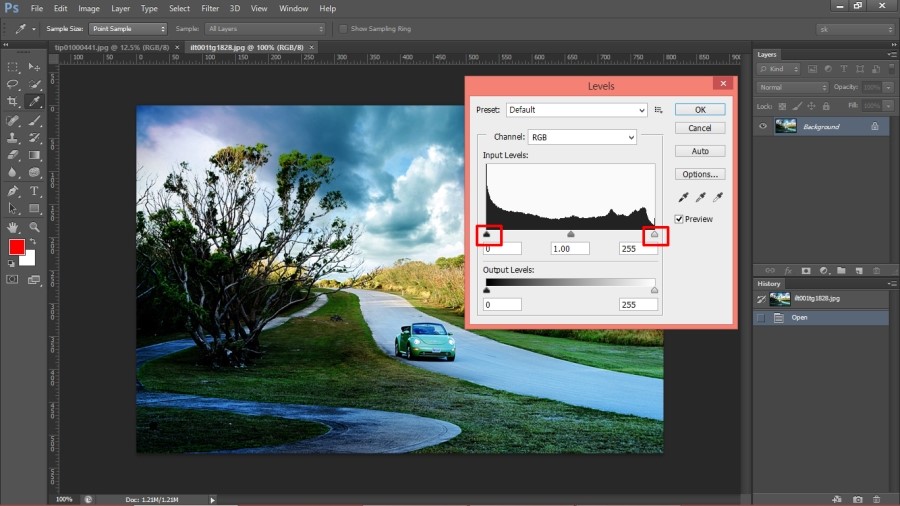Viewport: 900px width, 506px height.
Task: Pick the gray point eyedropper in Levels
Action: 700,197
